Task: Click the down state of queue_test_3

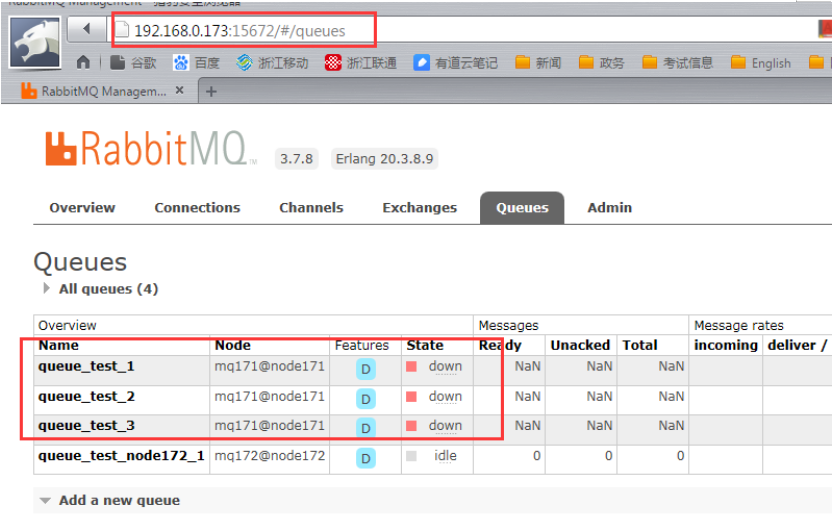Action: 445,425
